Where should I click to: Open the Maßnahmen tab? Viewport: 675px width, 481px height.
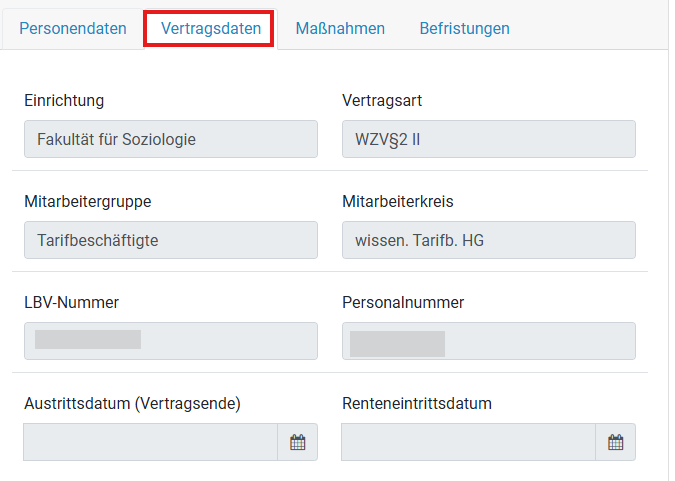click(340, 29)
